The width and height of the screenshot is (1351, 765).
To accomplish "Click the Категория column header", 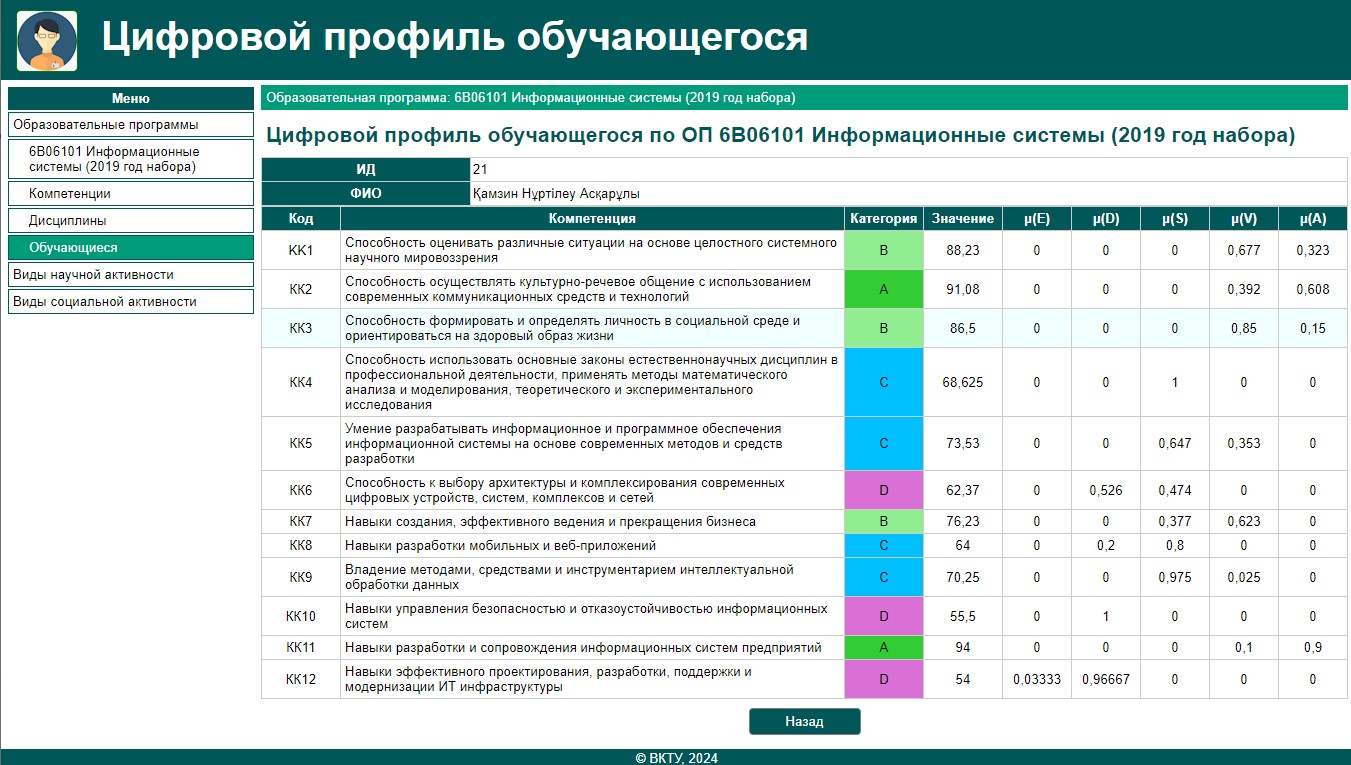I will [x=883, y=219].
